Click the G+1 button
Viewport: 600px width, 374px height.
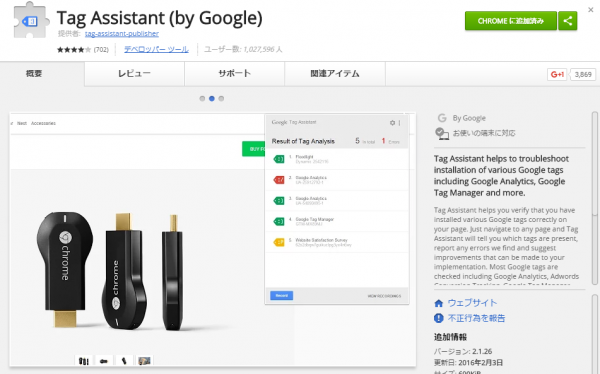click(x=557, y=74)
